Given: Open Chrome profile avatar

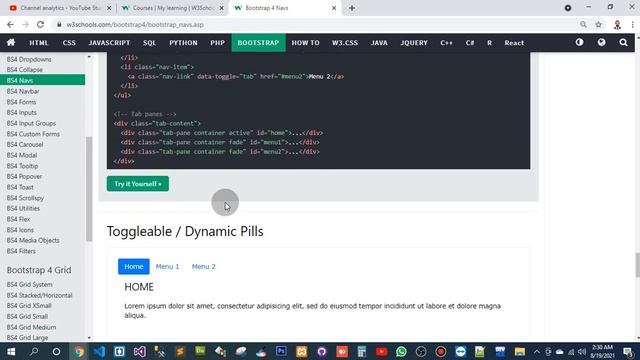Looking at the screenshot, I should click(x=617, y=24).
